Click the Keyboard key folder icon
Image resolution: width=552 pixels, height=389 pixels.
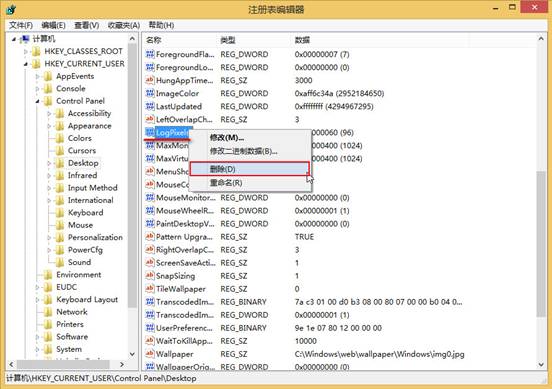click(x=60, y=213)
